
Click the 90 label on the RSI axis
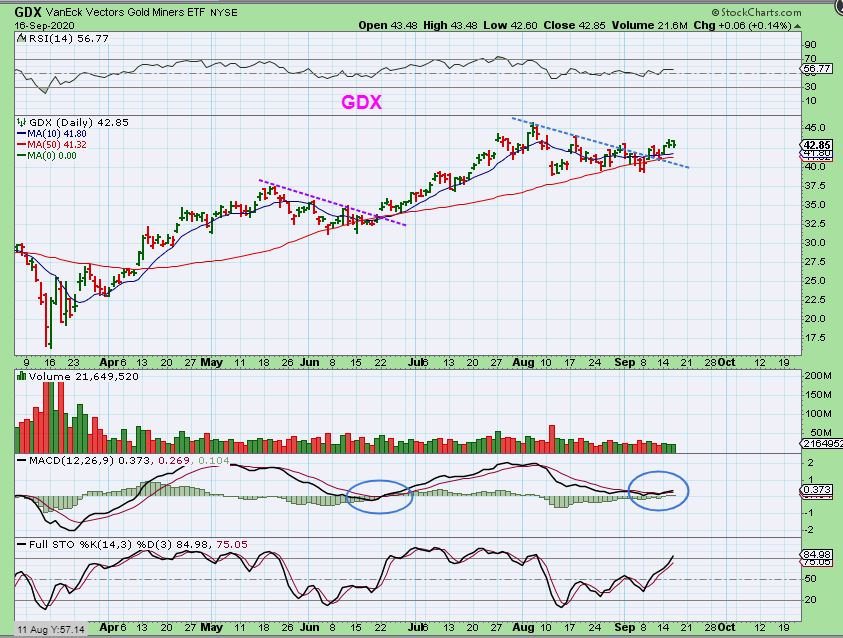tap(810, 45)
